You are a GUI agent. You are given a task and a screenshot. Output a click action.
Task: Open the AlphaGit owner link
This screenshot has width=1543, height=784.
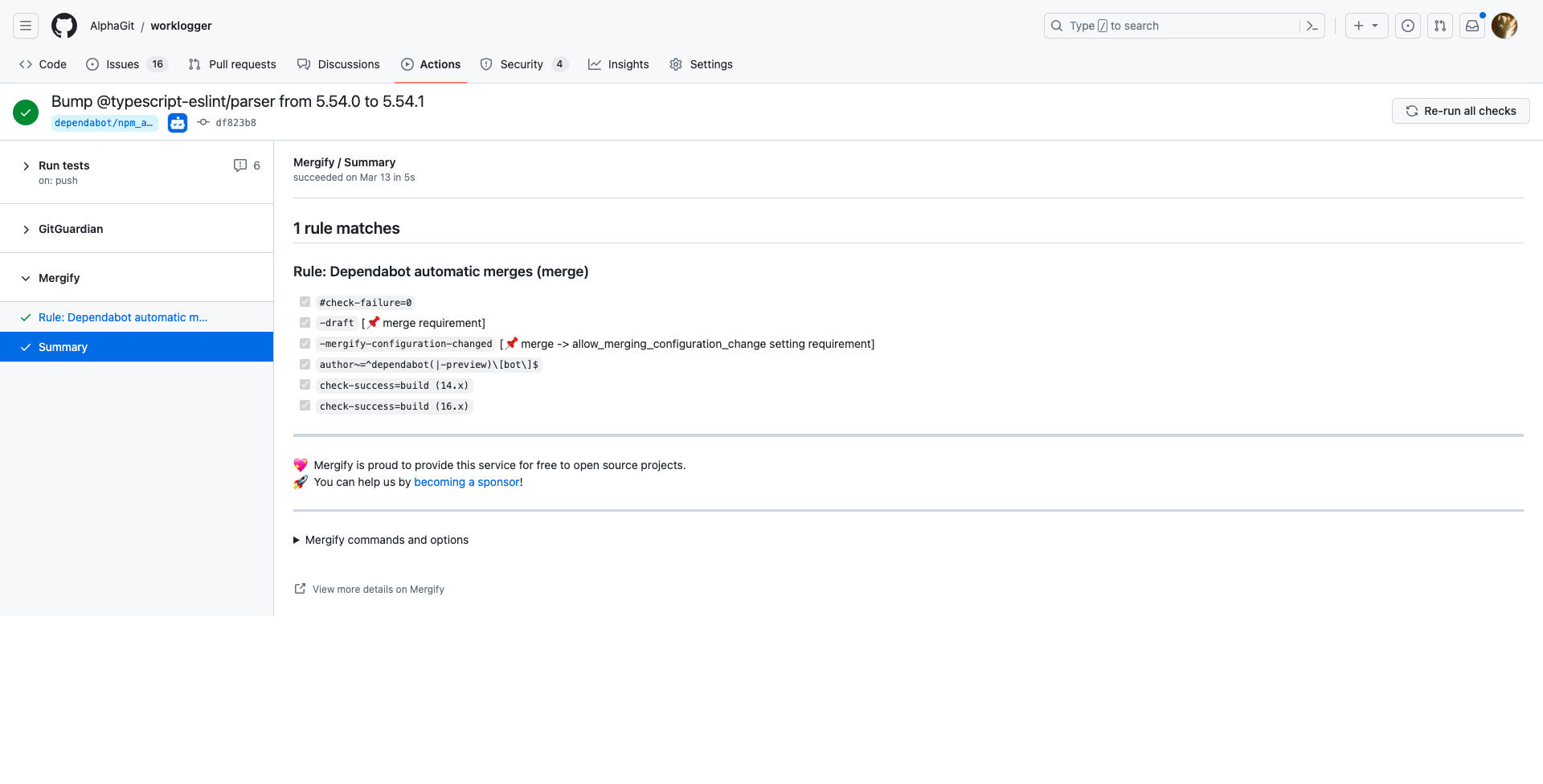click(x=113, y=26)
